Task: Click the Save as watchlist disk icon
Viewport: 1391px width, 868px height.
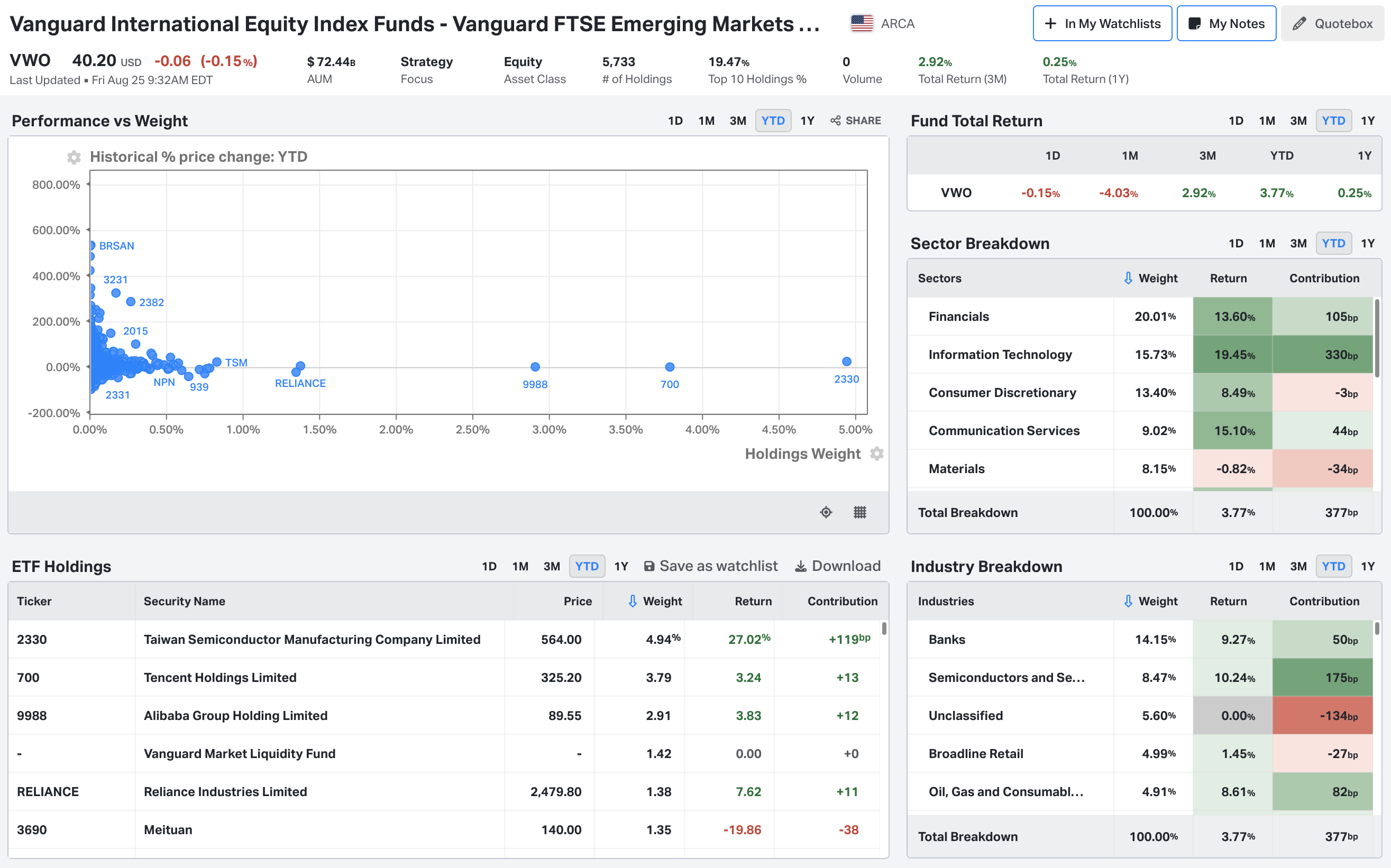Action: [x=649, y=567]
